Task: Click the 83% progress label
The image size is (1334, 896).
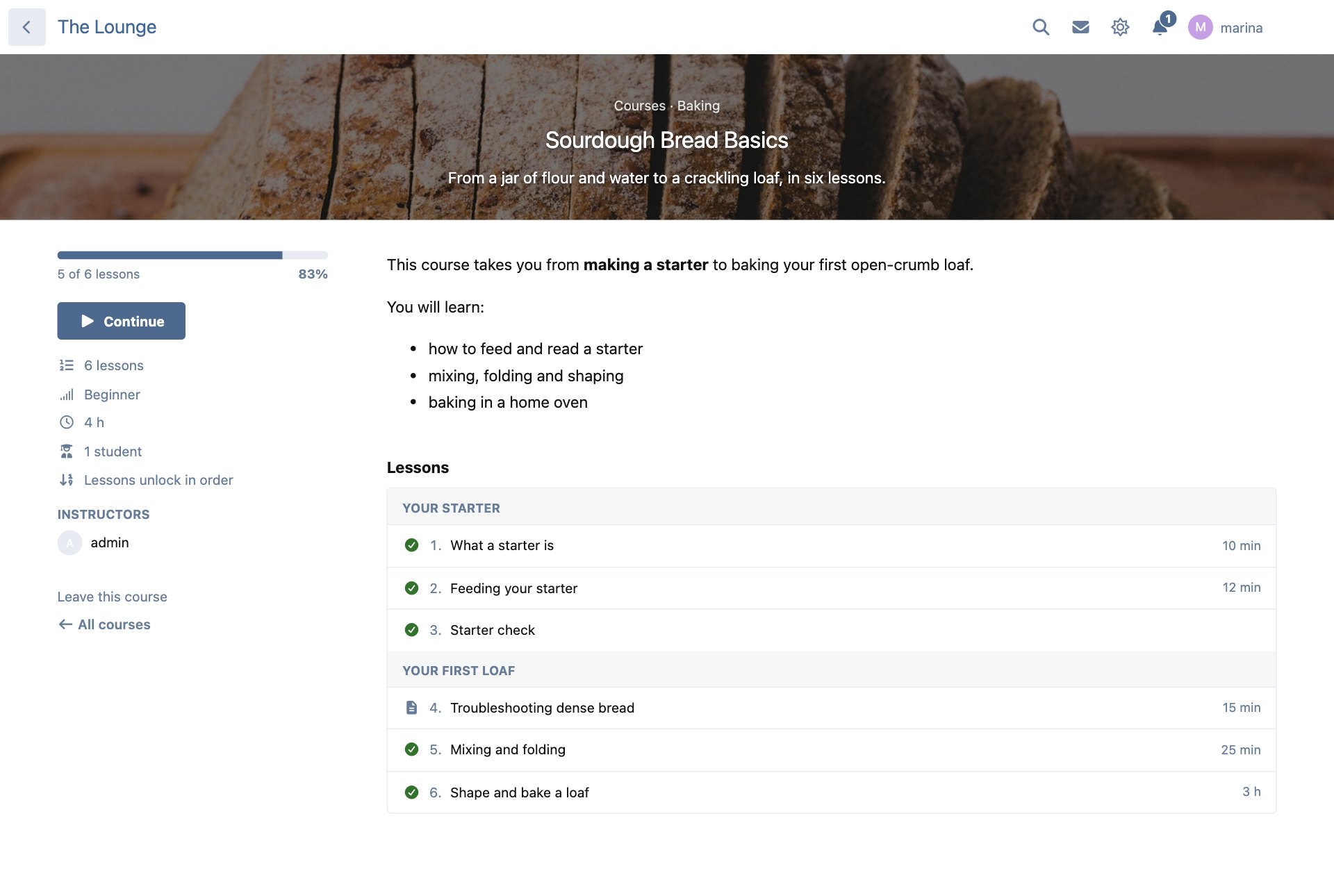Action: pyautogui.click(x=313, y=274)
